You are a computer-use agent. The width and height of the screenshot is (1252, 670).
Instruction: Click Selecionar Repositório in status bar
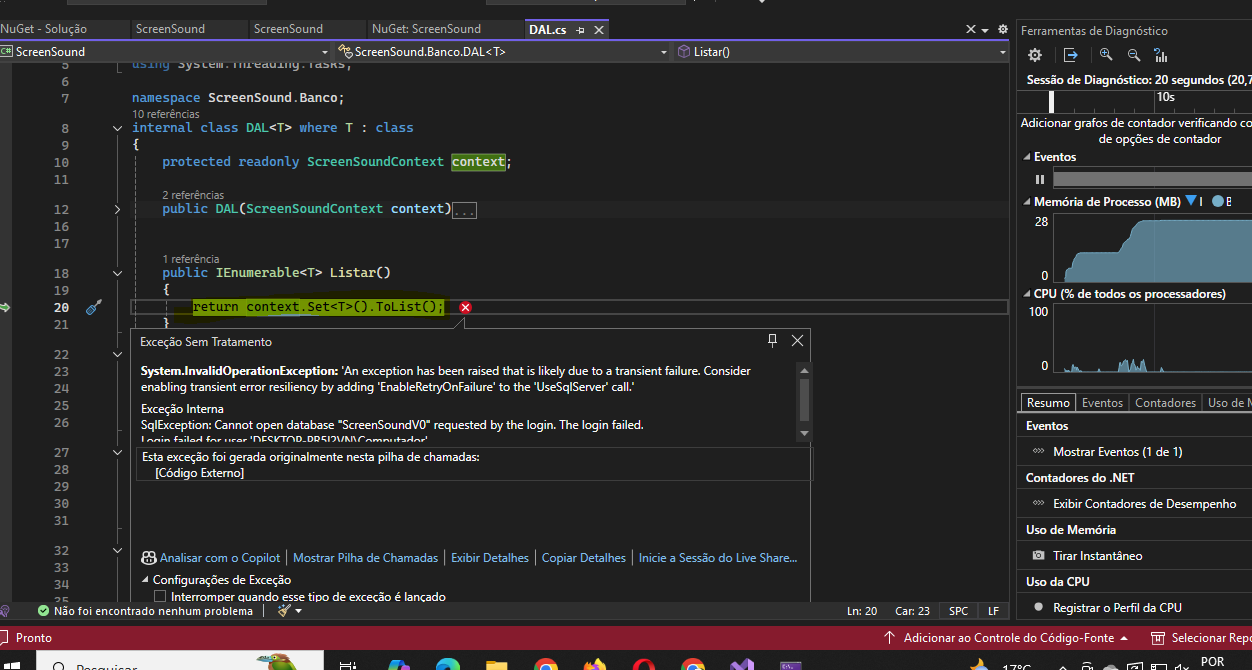pos(1202,638)
